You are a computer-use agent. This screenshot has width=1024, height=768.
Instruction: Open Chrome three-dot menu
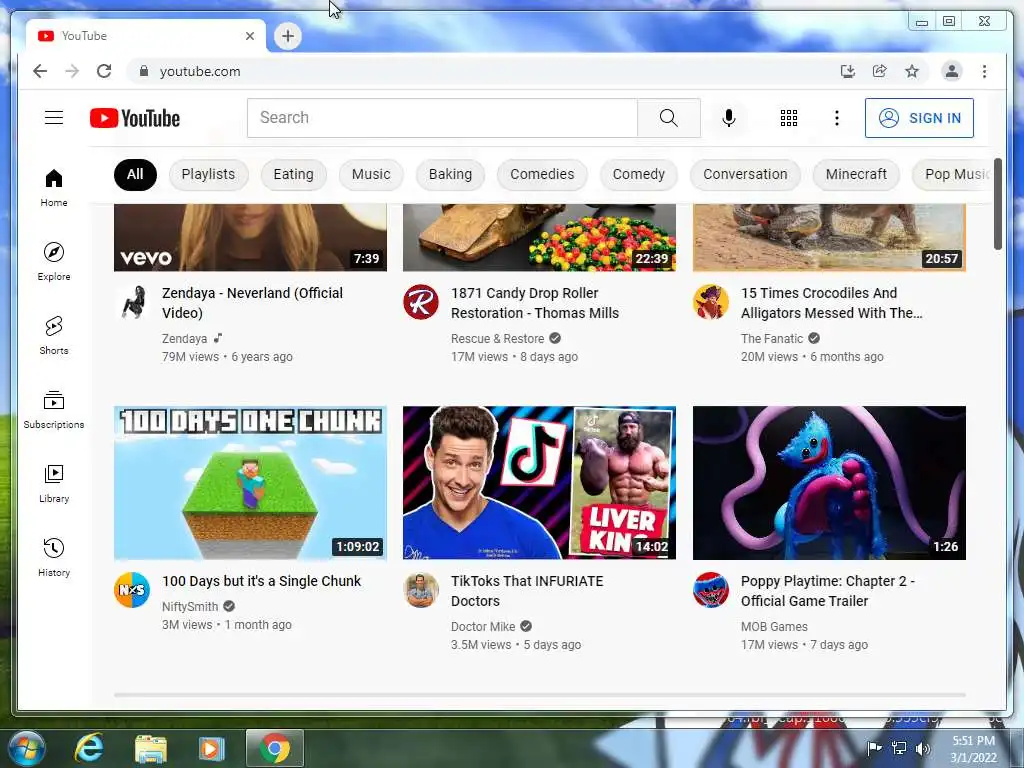point(984,71)
